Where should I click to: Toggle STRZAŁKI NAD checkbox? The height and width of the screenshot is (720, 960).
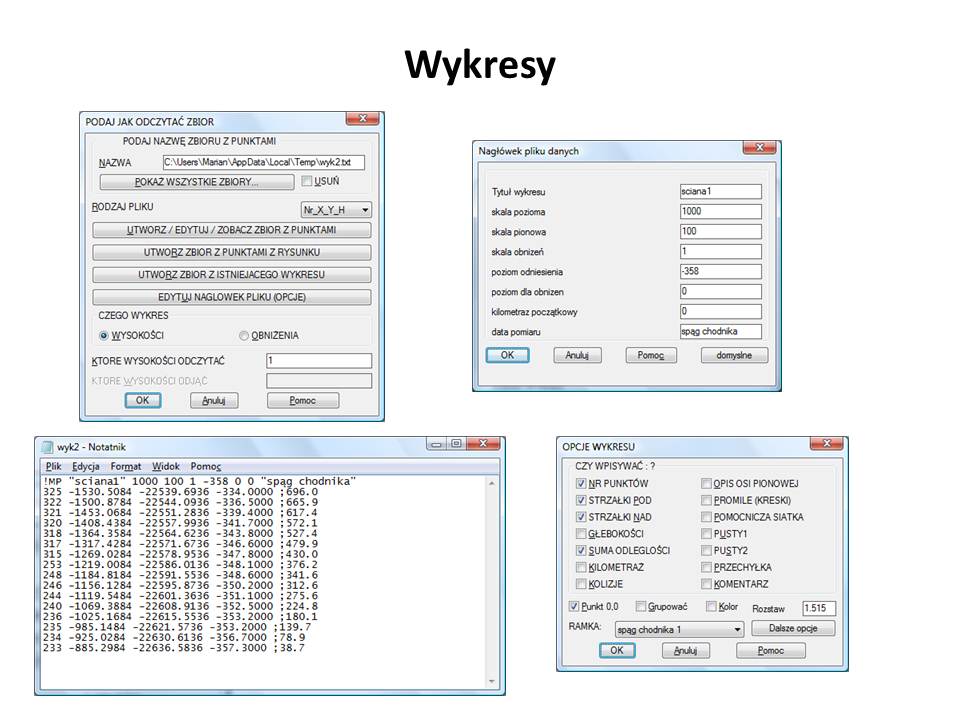[x=581, y=517]
